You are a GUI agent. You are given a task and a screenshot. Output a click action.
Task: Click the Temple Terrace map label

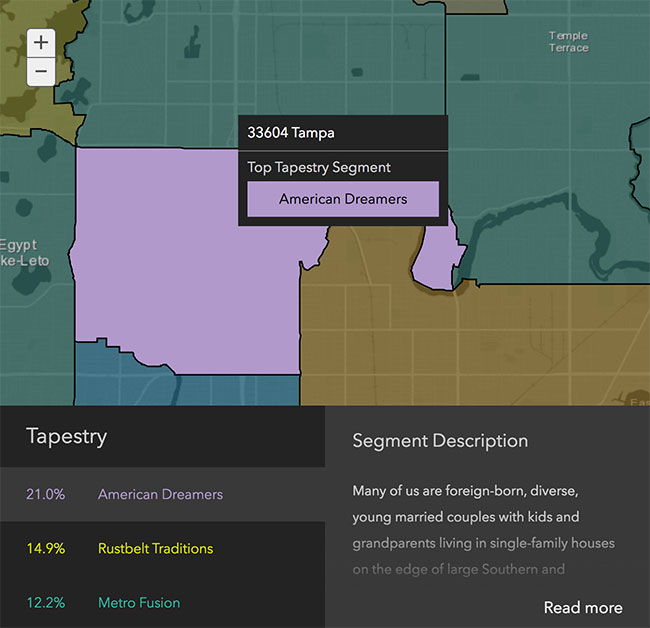(568, 42)
